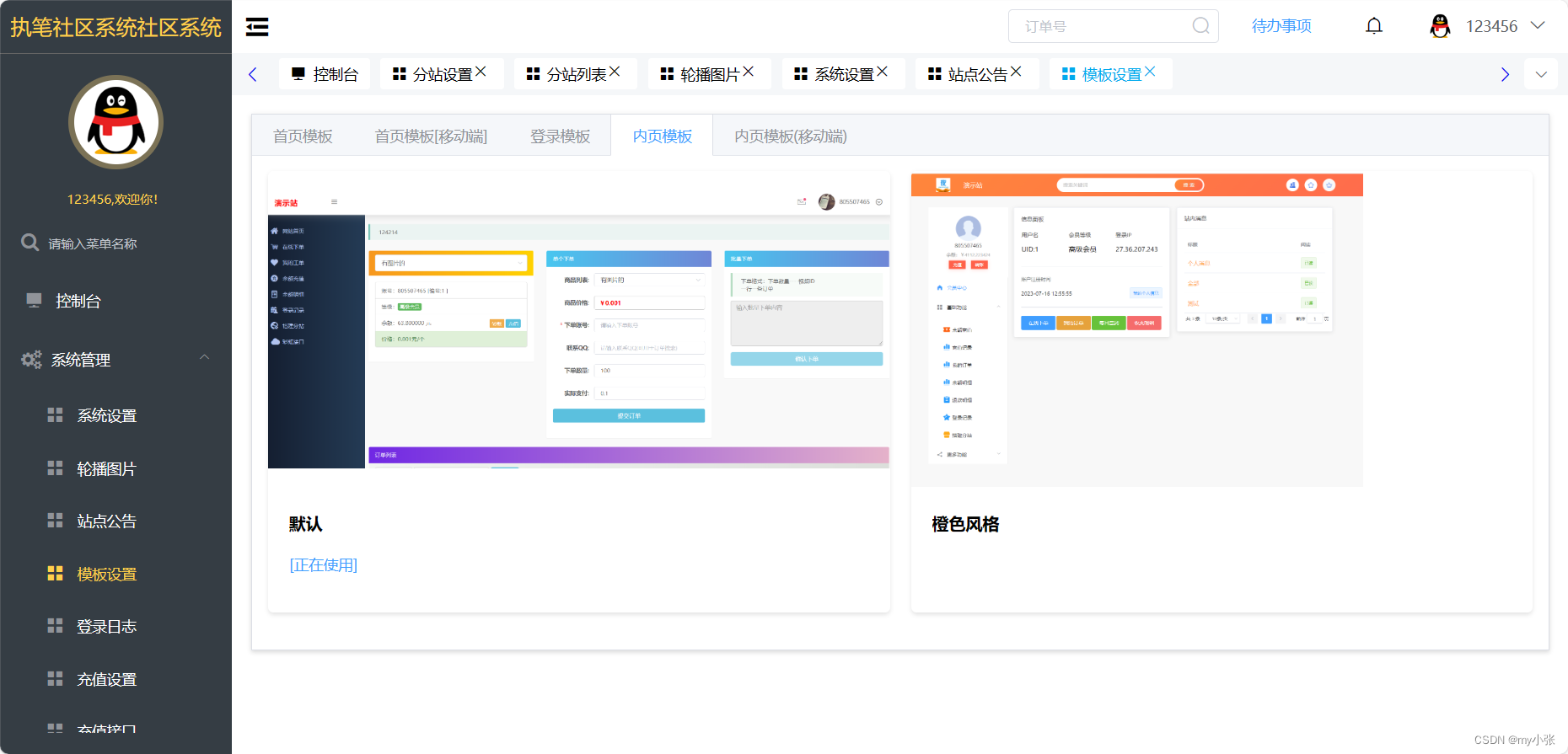Screen dimensions: 1568x754
Task: Close the 模板设置 tab
Action: click(x=1150, y=72)
